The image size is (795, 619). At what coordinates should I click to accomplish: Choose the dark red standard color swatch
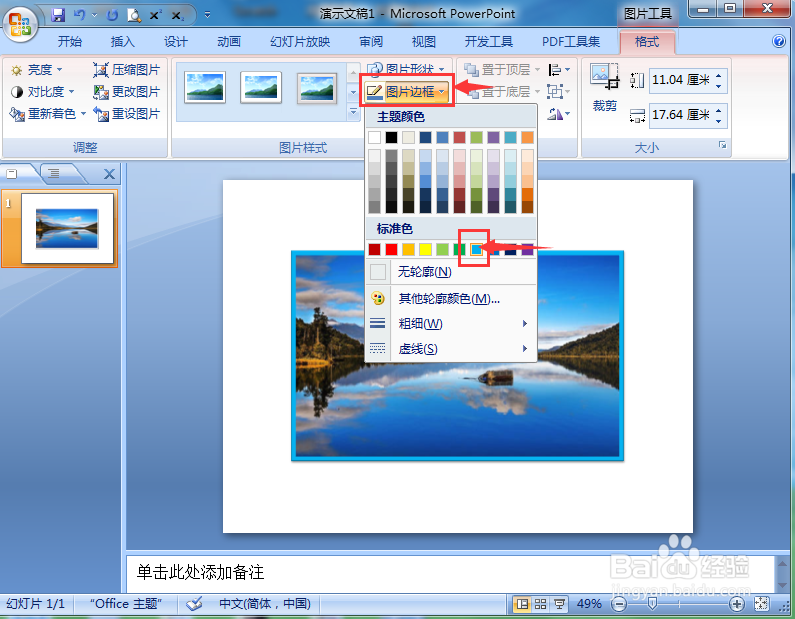374,249
